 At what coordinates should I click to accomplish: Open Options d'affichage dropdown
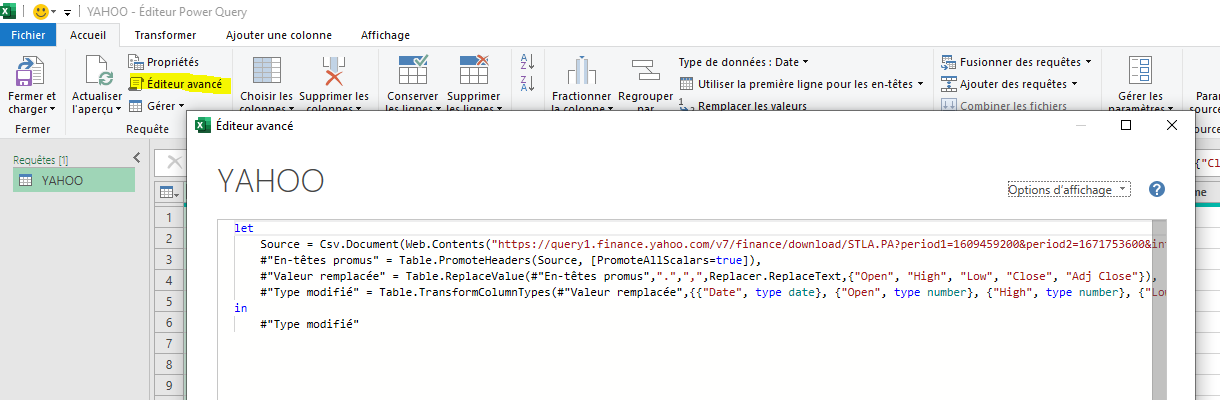1068,189
